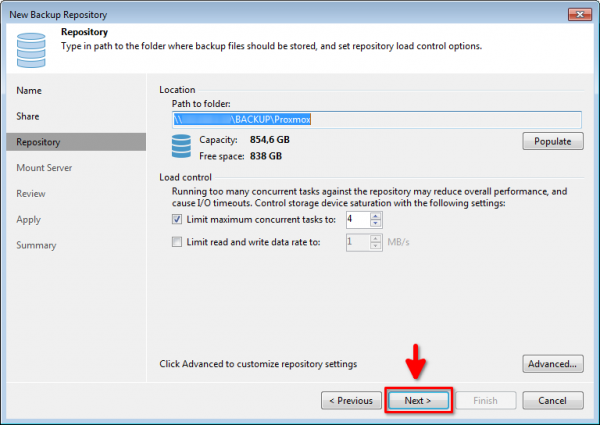The image size is (600, 425).
Task: Open the Share step in sidebar
Action: [28, 116]
